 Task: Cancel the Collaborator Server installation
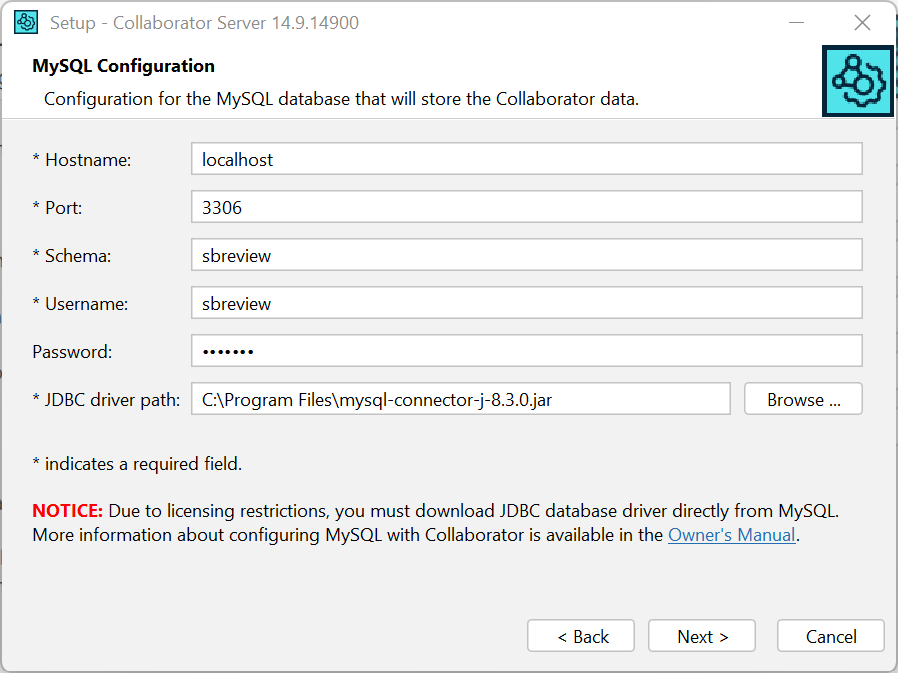(x=830, y=635)
